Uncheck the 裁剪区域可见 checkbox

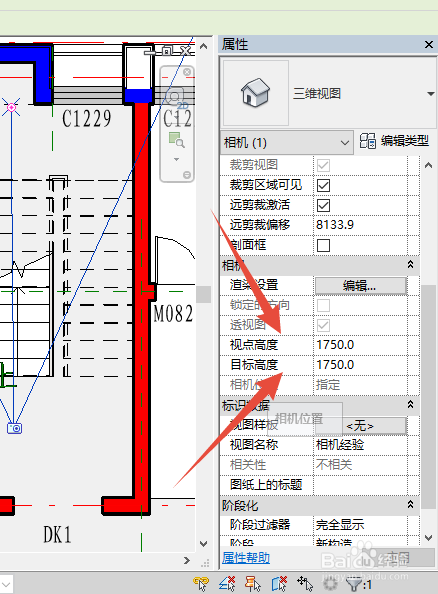point(323,185)
